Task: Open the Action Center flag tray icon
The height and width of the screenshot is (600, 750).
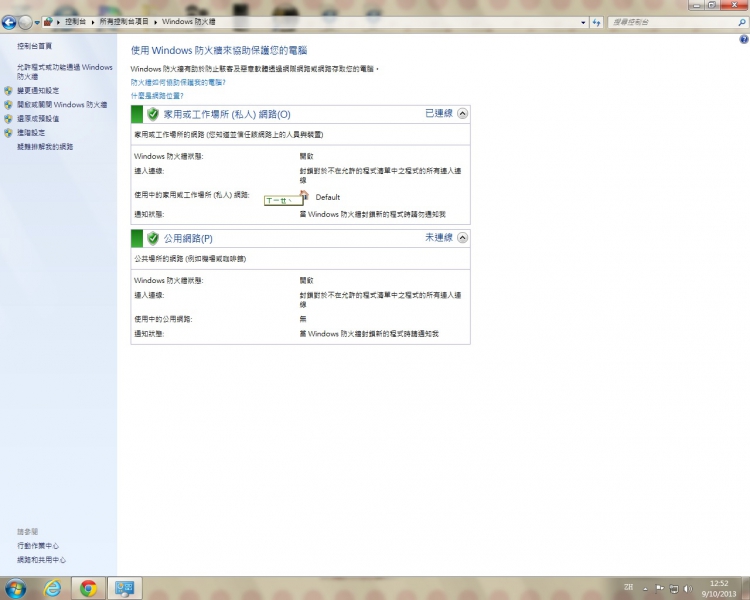Action: (x=659, y=589)
